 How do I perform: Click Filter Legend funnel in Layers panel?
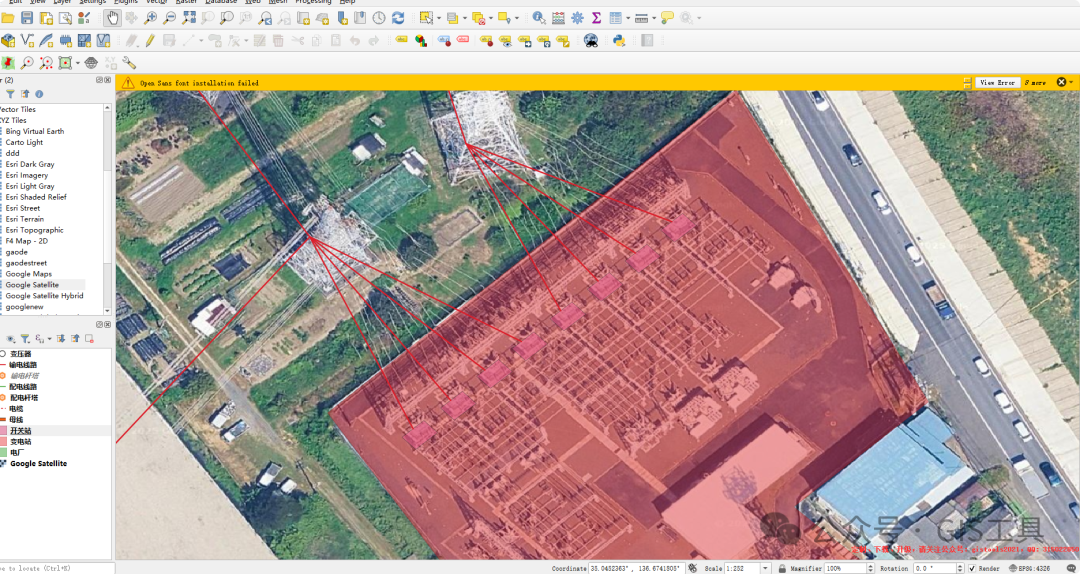(25, 339)
